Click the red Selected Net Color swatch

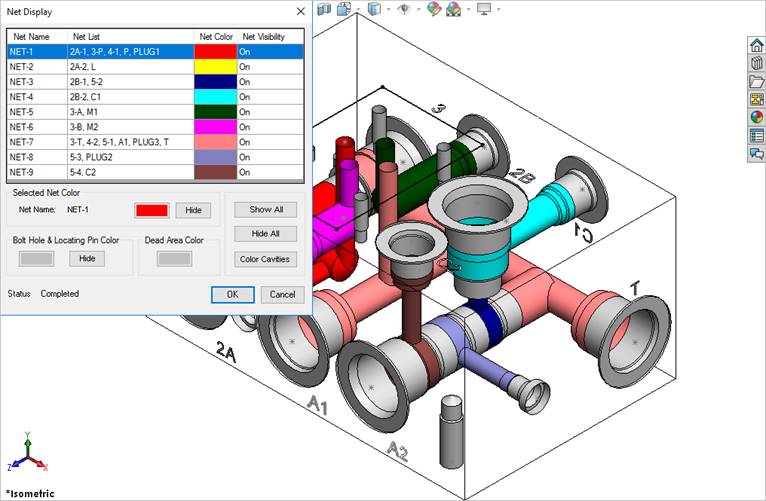(x=151, y=210)
